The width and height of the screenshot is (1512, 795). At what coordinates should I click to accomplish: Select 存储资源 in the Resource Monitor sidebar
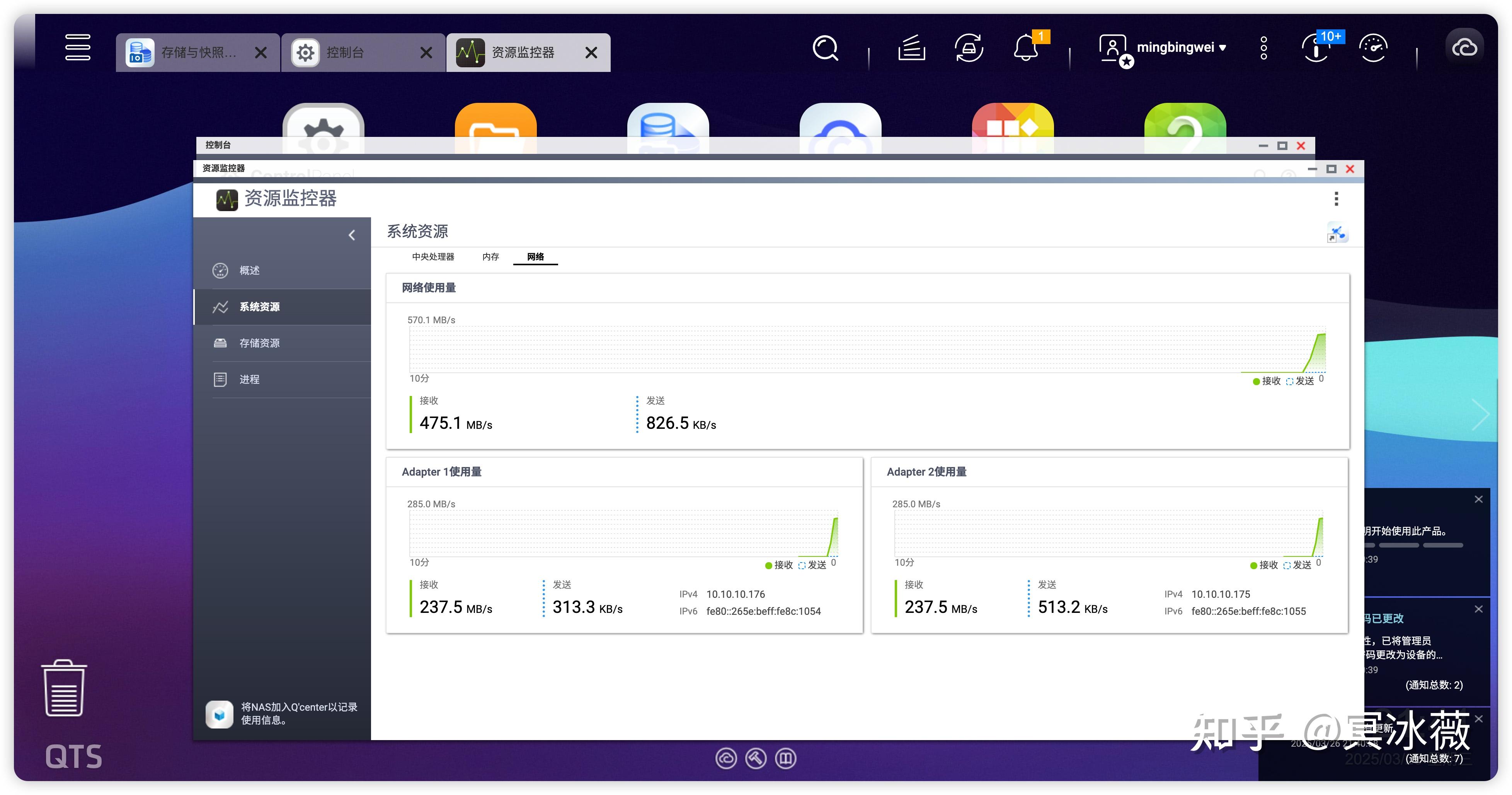(x=259, y=343)
